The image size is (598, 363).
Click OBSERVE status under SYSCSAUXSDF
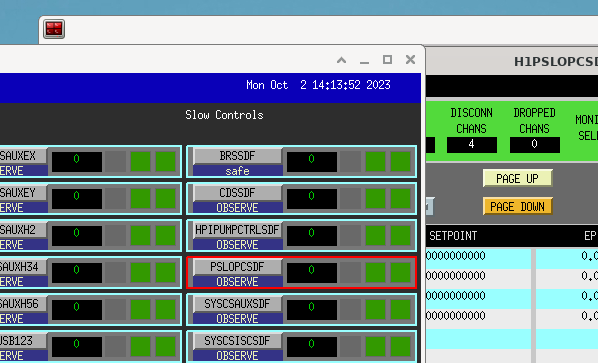(237, 319)
